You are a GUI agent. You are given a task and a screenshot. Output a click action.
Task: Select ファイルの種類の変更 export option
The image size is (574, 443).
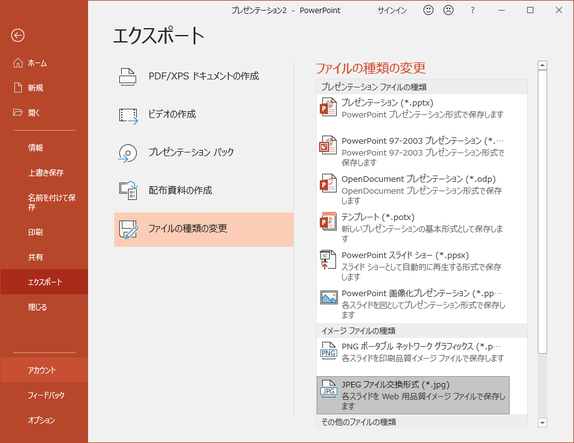204,229
